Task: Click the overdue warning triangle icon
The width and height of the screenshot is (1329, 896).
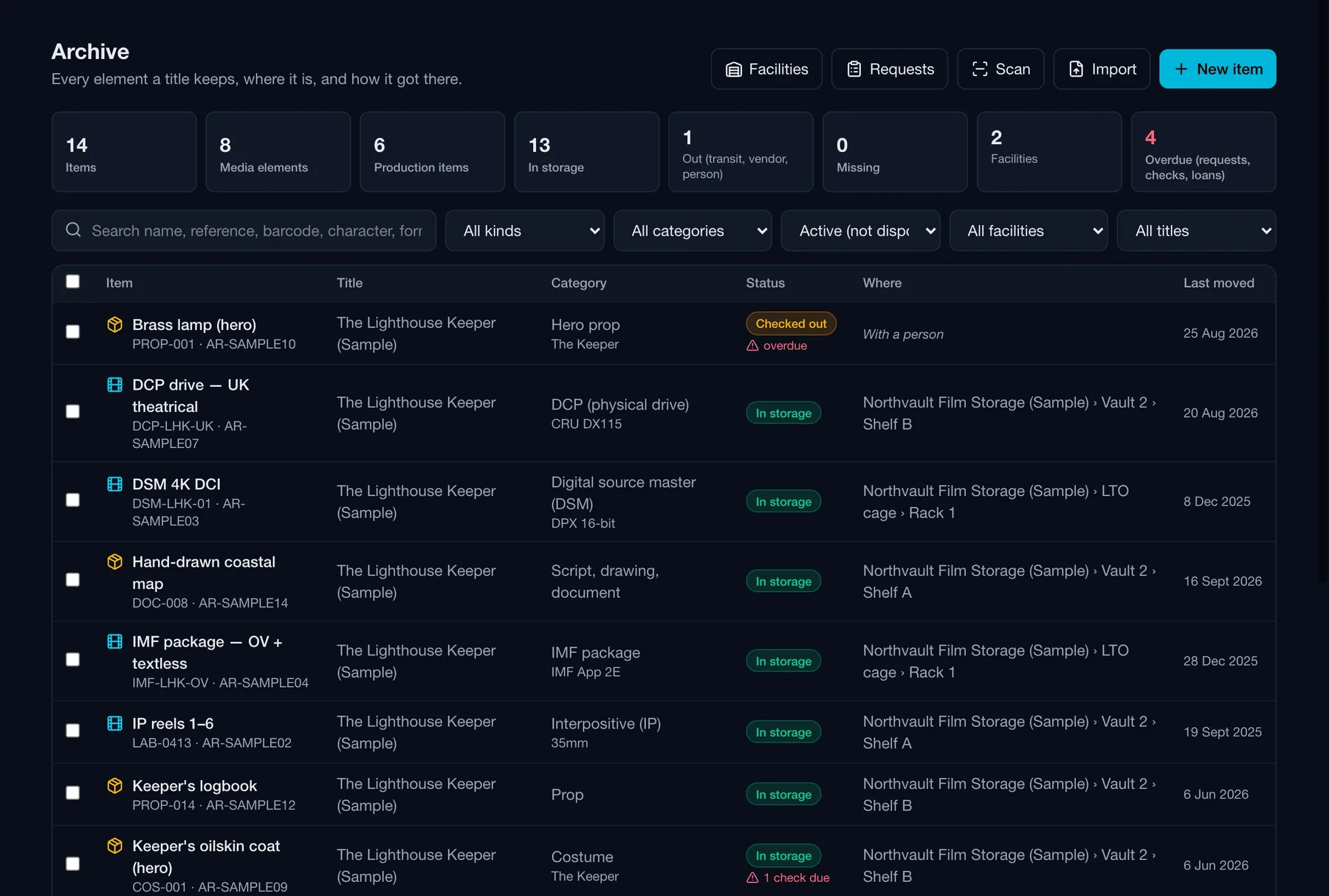Action: [752, 345]
